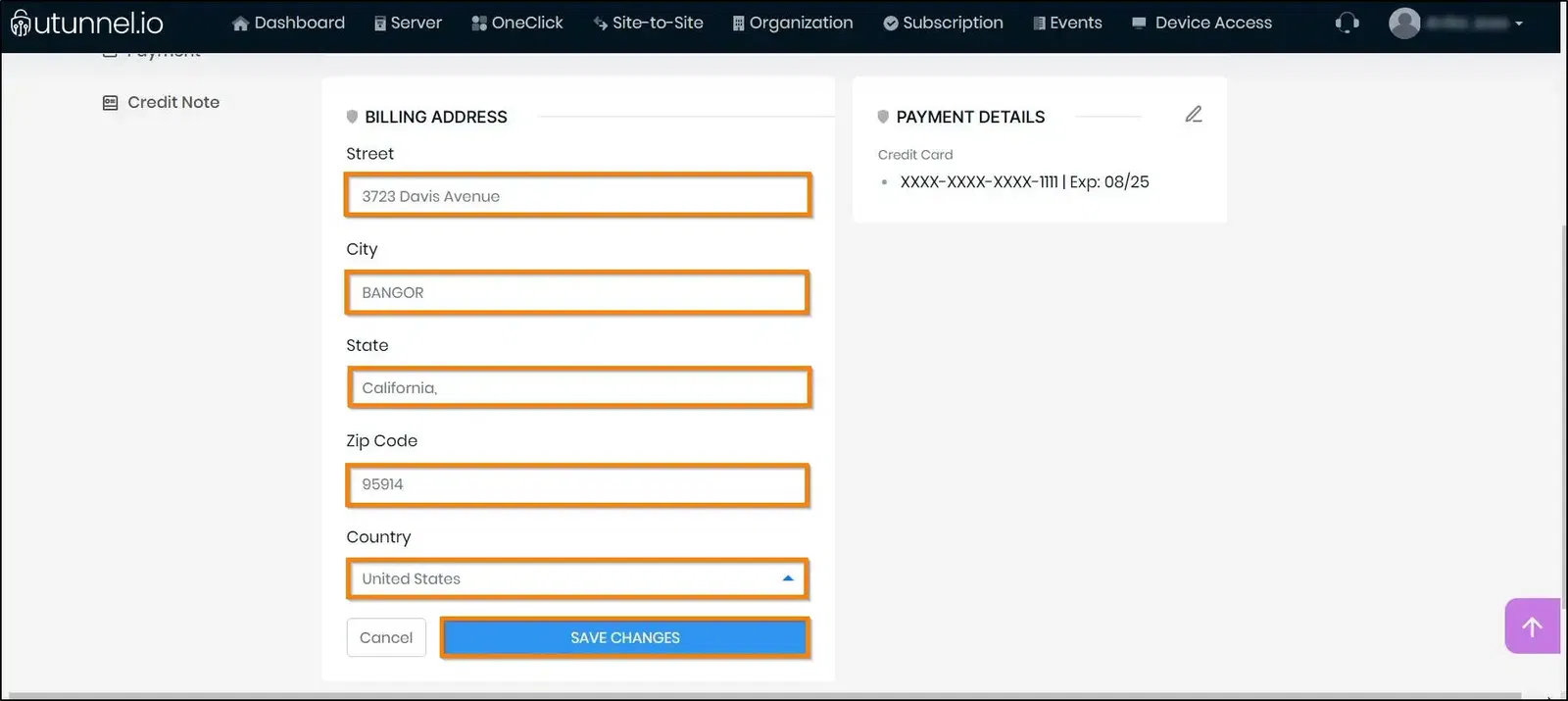Image resolution: width=1568 pixels, height=701 pixels.
Task: Navigate to Site-to-Site
Action: (x=648, y=23)
